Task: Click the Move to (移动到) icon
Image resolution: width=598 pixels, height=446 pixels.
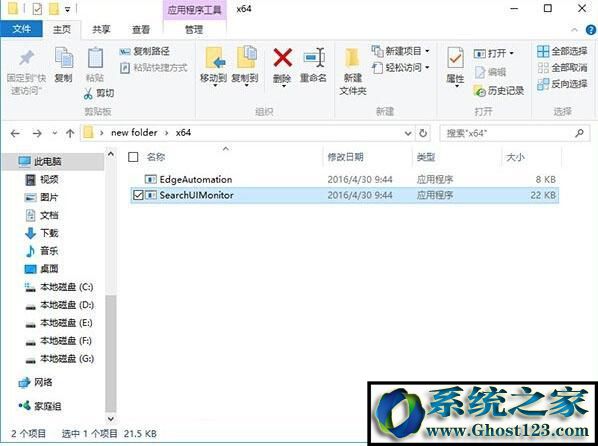Action: coord(215,58)
